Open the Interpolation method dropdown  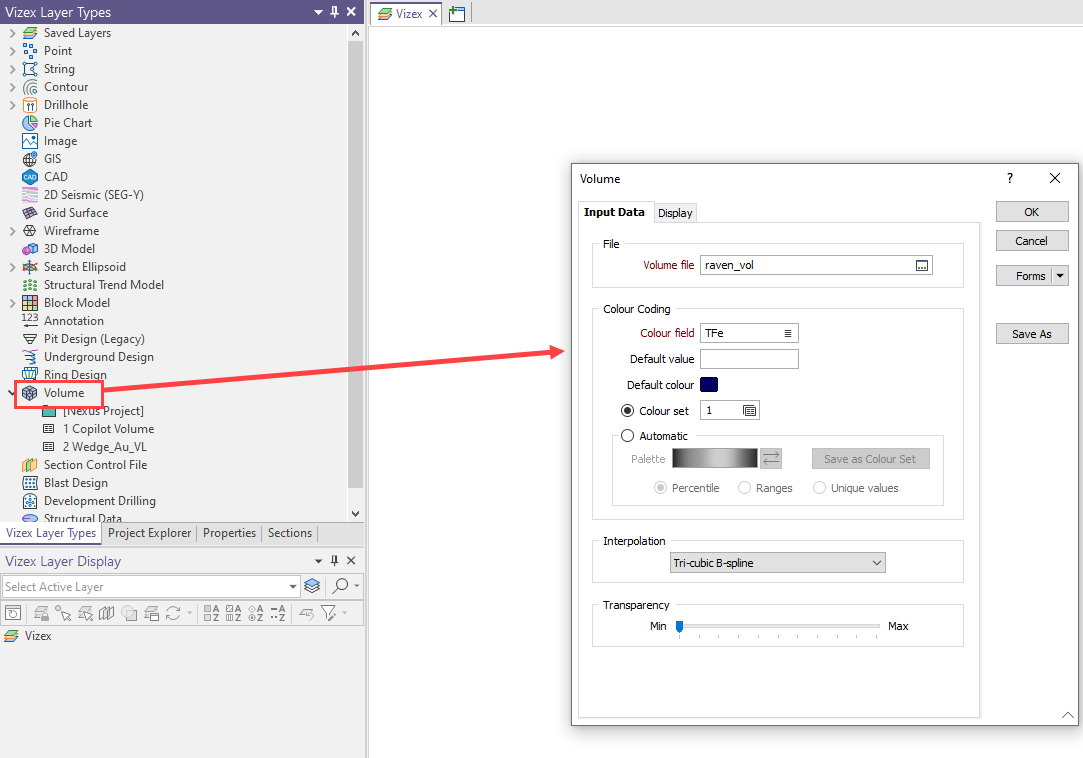tap(778, 563)
